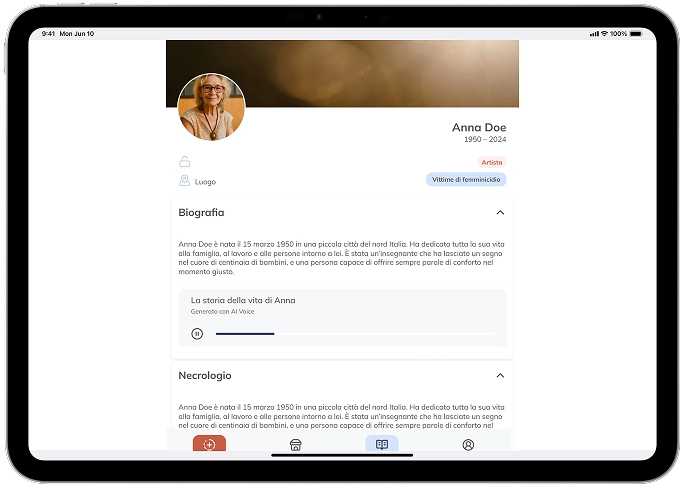685x488 pixels.
Task: Select the open book icon tab
Action: (382, 444)
